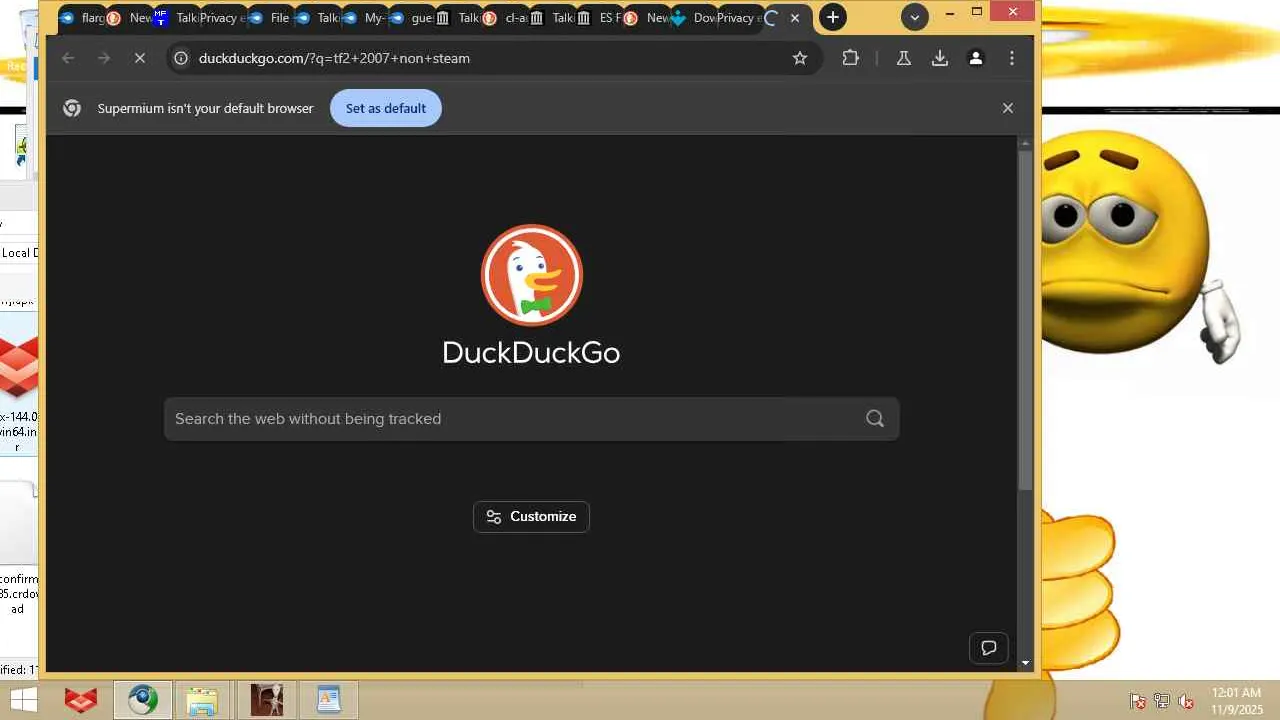Click the scrollbar up arrow
This screenshot has width=1280, height=720.
(x=1025, y=143)
